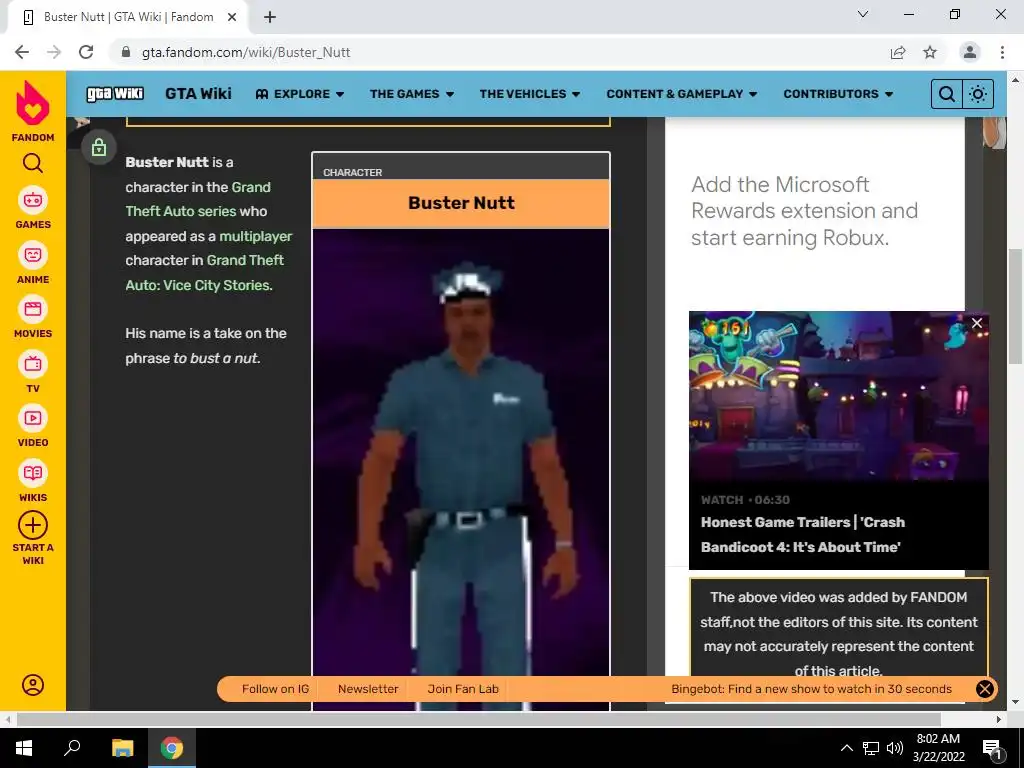Open the network status tray icon
1024x768 pixels.
pyautogui.click(x=871, y=748)
